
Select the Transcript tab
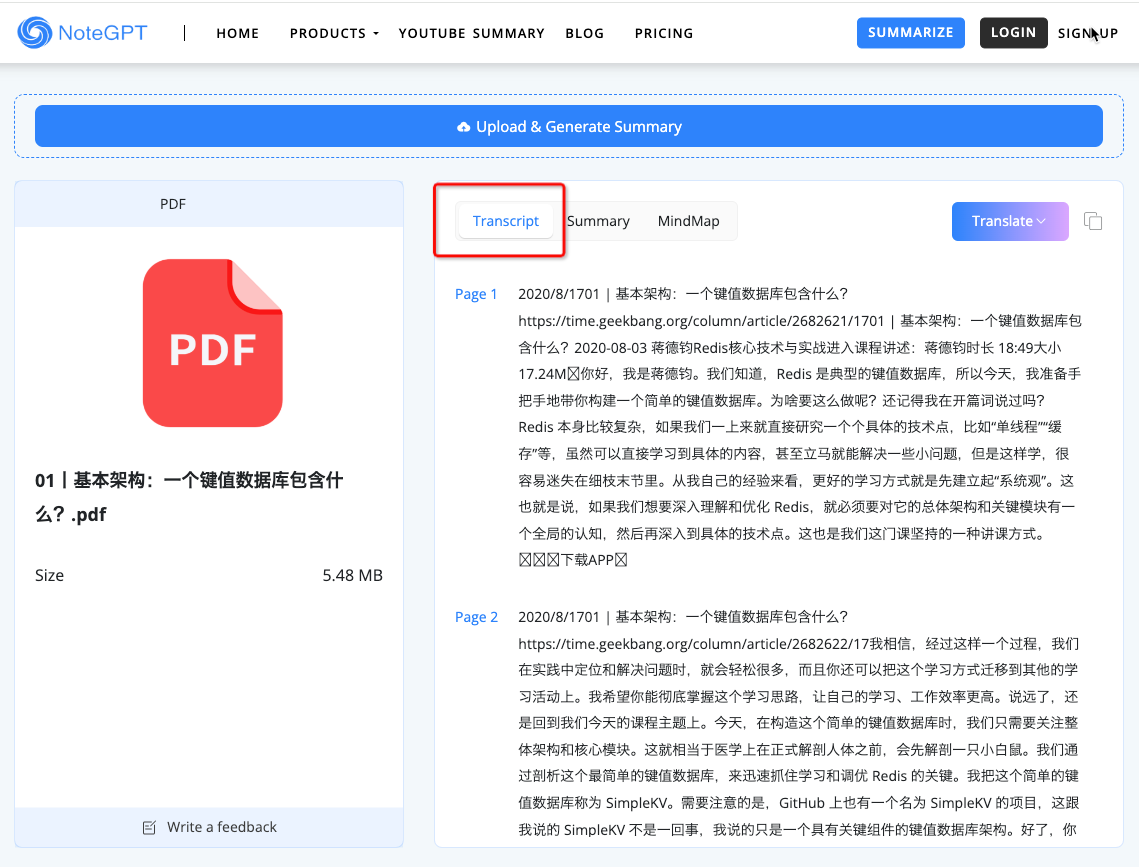click(x=506, y=221)
